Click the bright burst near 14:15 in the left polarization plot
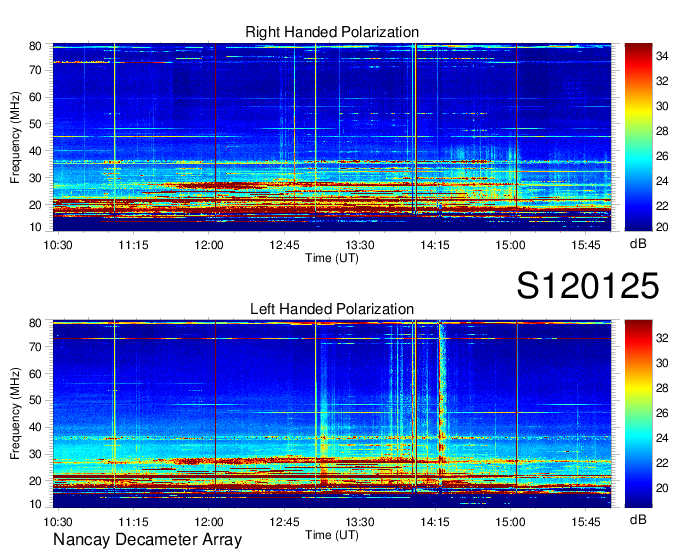This screenshot has height=552, width=680. point(442,403)
